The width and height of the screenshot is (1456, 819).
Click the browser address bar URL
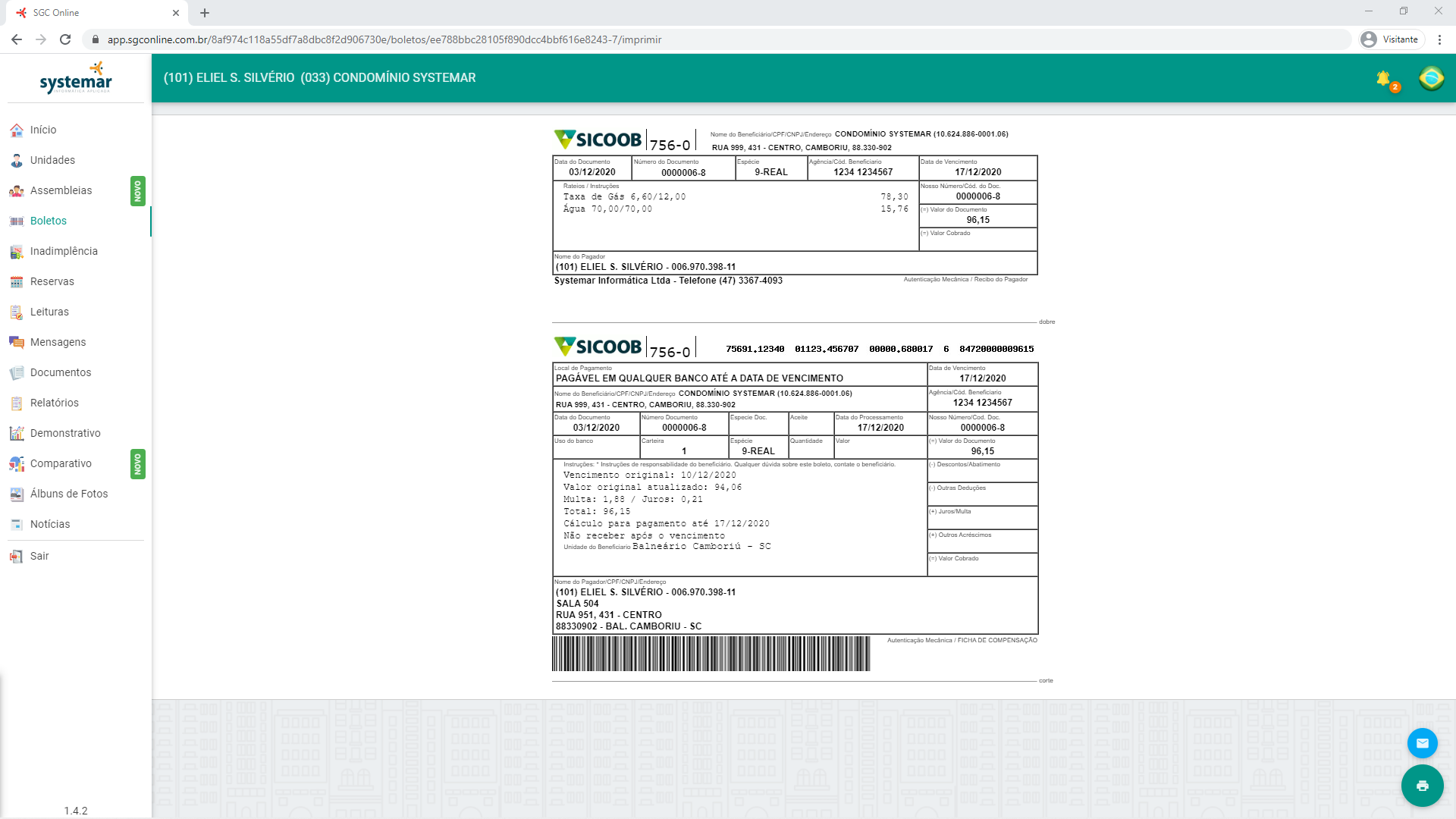tap(384, 39)
